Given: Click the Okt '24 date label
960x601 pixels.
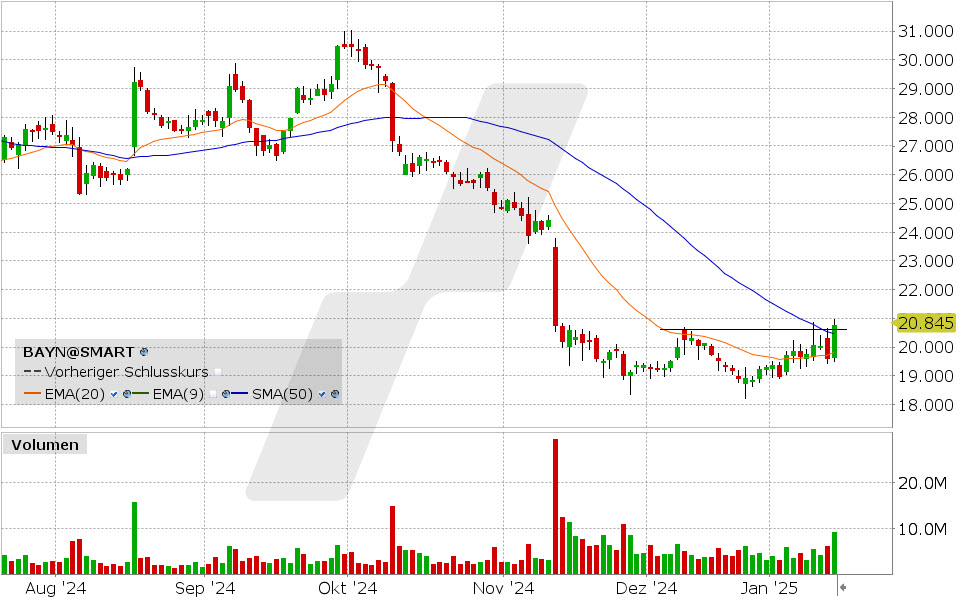Looking at the screenshot, I should click(x=347, y=589).
